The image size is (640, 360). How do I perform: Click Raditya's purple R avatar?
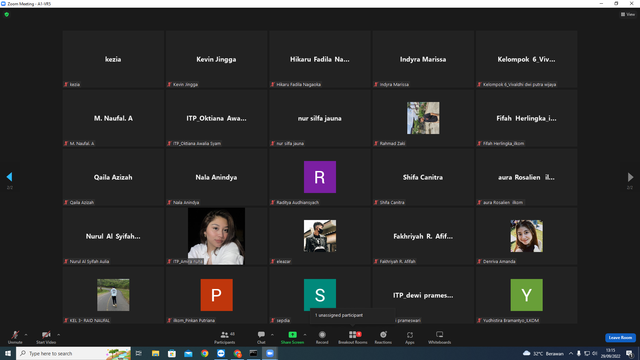pyautogui.click(x=320, y=177)
